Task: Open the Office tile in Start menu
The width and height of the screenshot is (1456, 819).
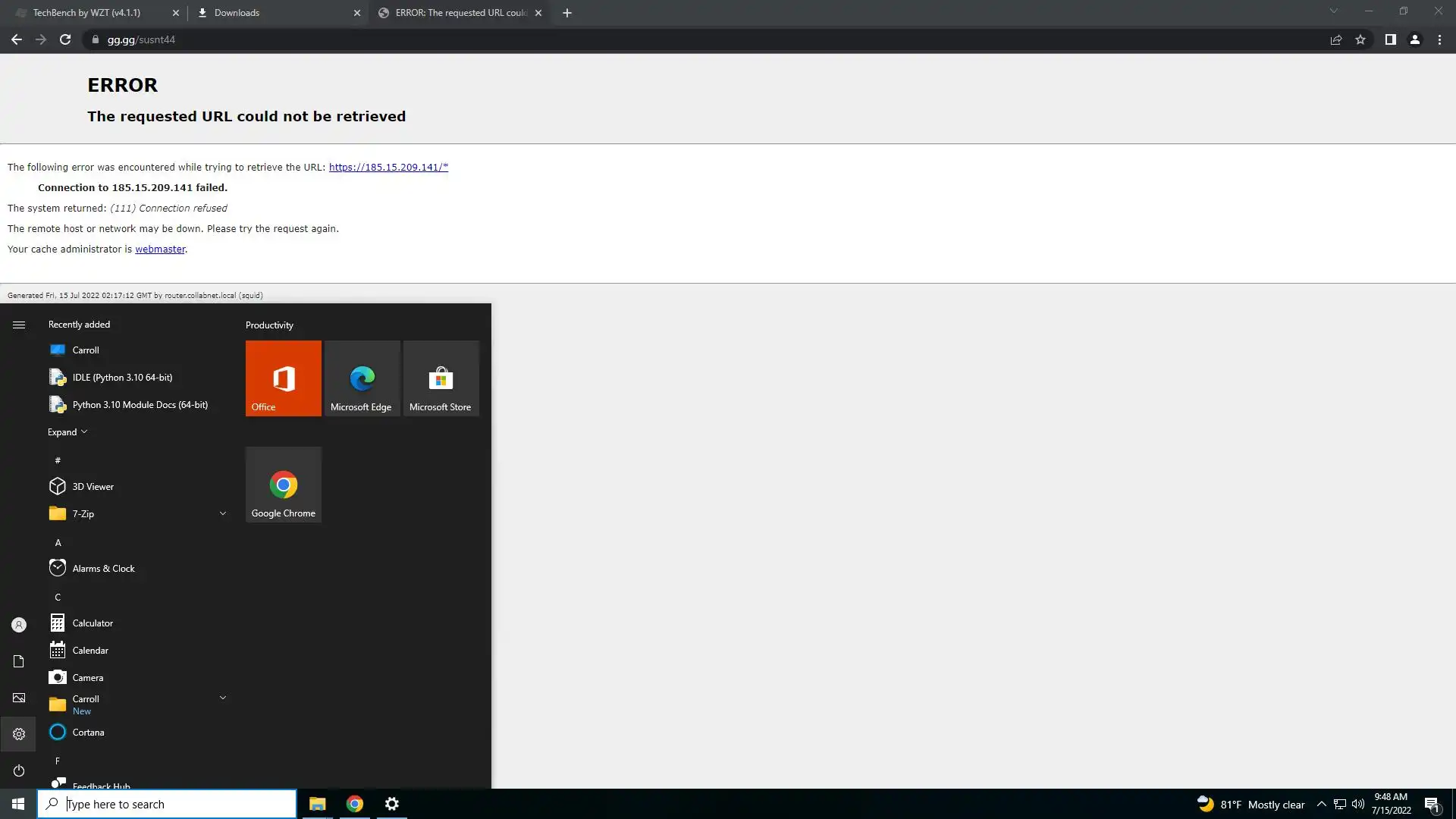Action: pos(283,378)
